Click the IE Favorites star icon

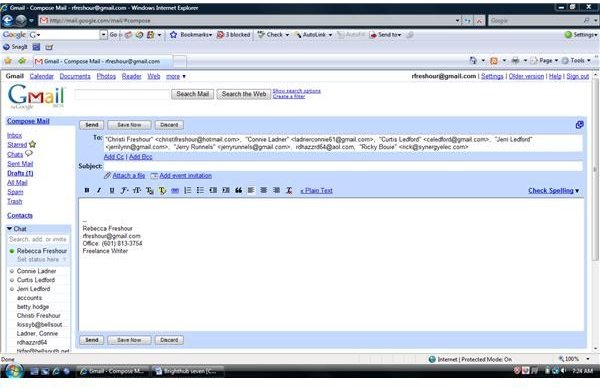[8, 61]
